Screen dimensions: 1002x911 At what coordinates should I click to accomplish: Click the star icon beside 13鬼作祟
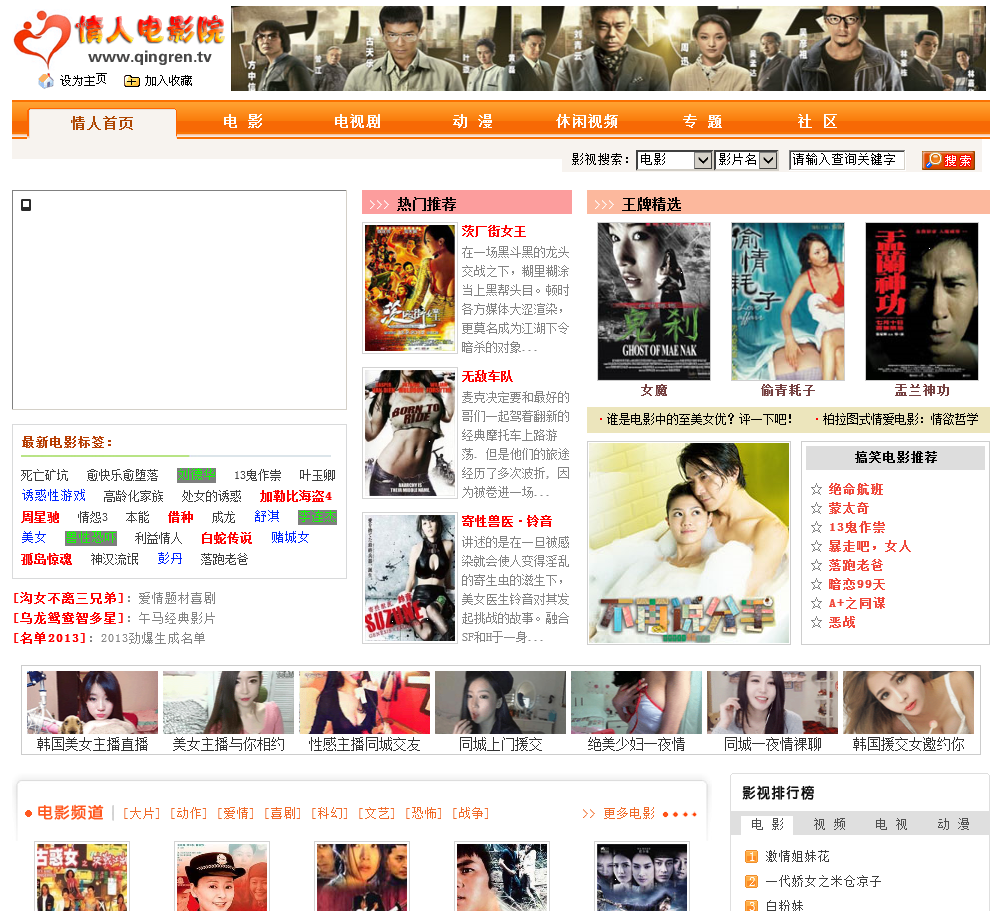click(x=816, y=527)
